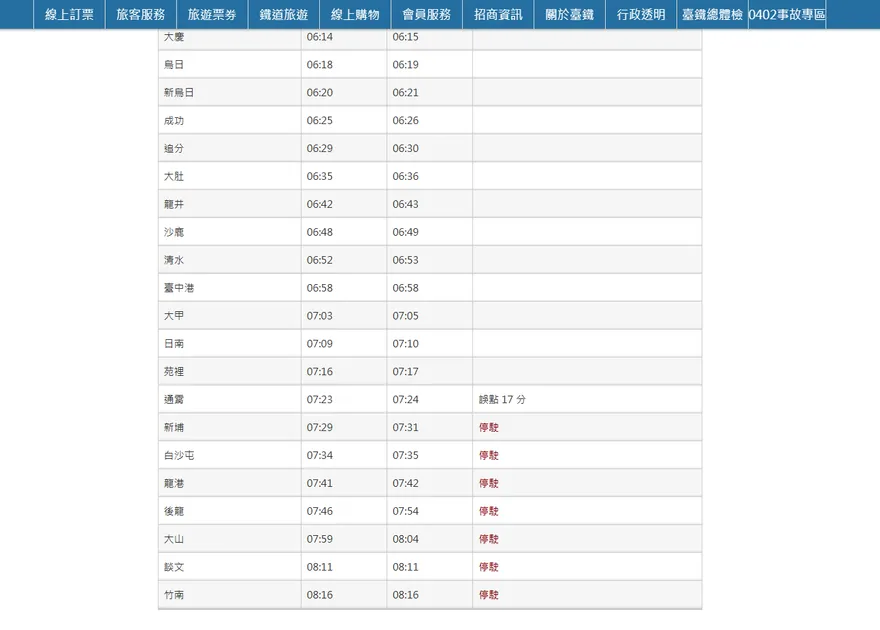Open the 會員服務 menu
Image resolution: width=880 pixels, height=630 pixels.
pos(426,15)
